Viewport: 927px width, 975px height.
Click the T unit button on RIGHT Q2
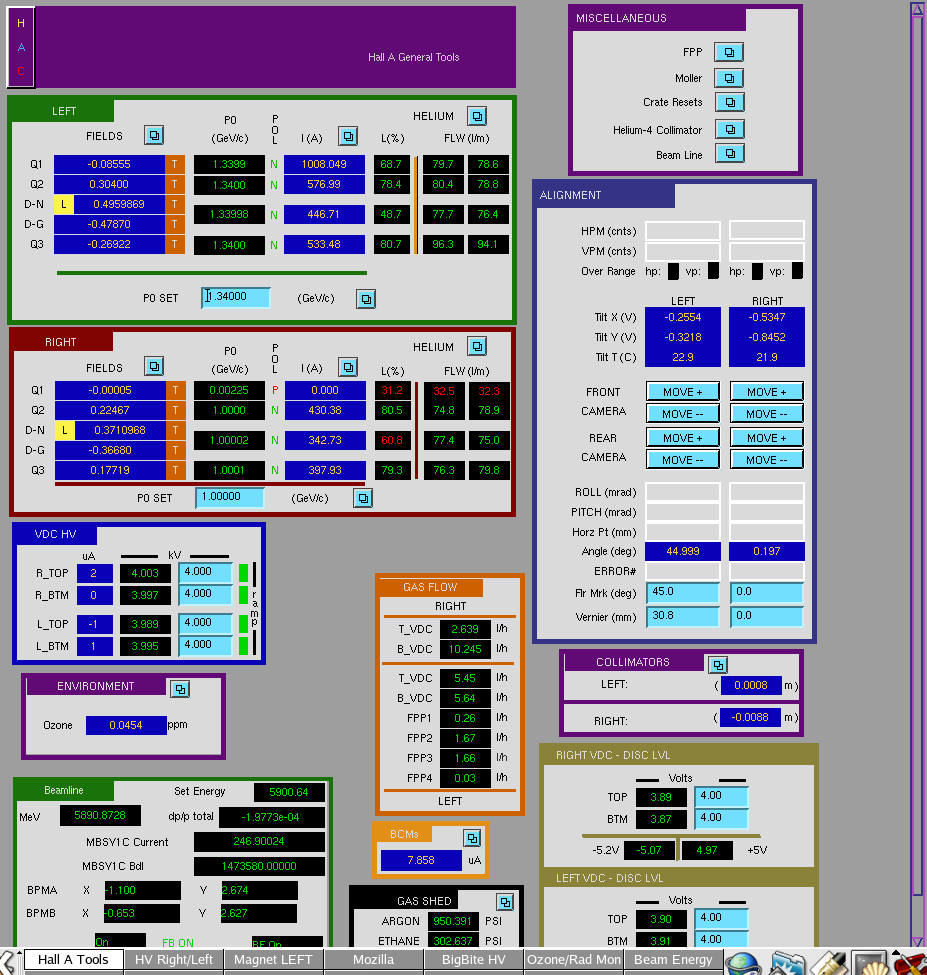click(175, 410)
